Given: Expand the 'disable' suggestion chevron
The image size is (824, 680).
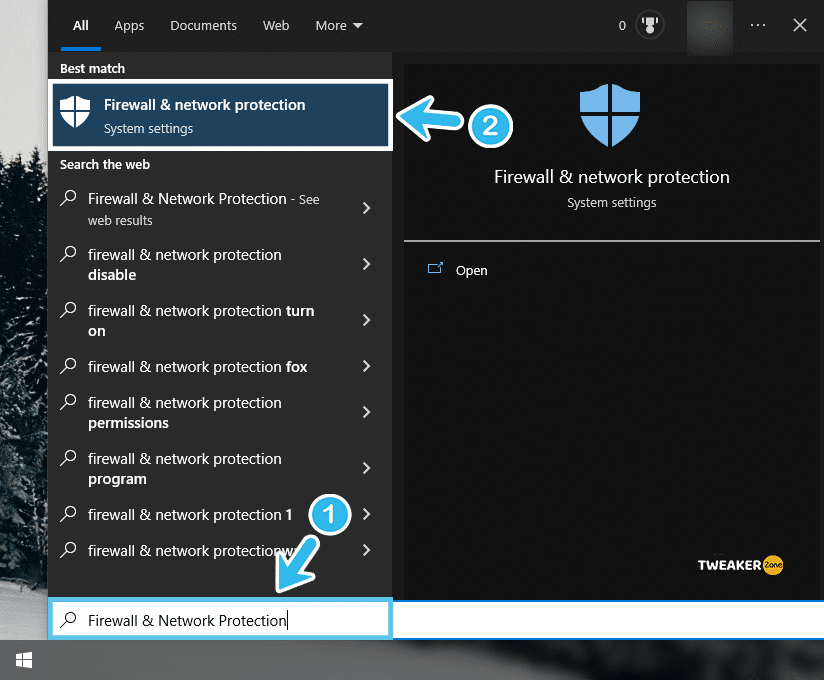Looking at the screenshot, I should tap(367, 264).
